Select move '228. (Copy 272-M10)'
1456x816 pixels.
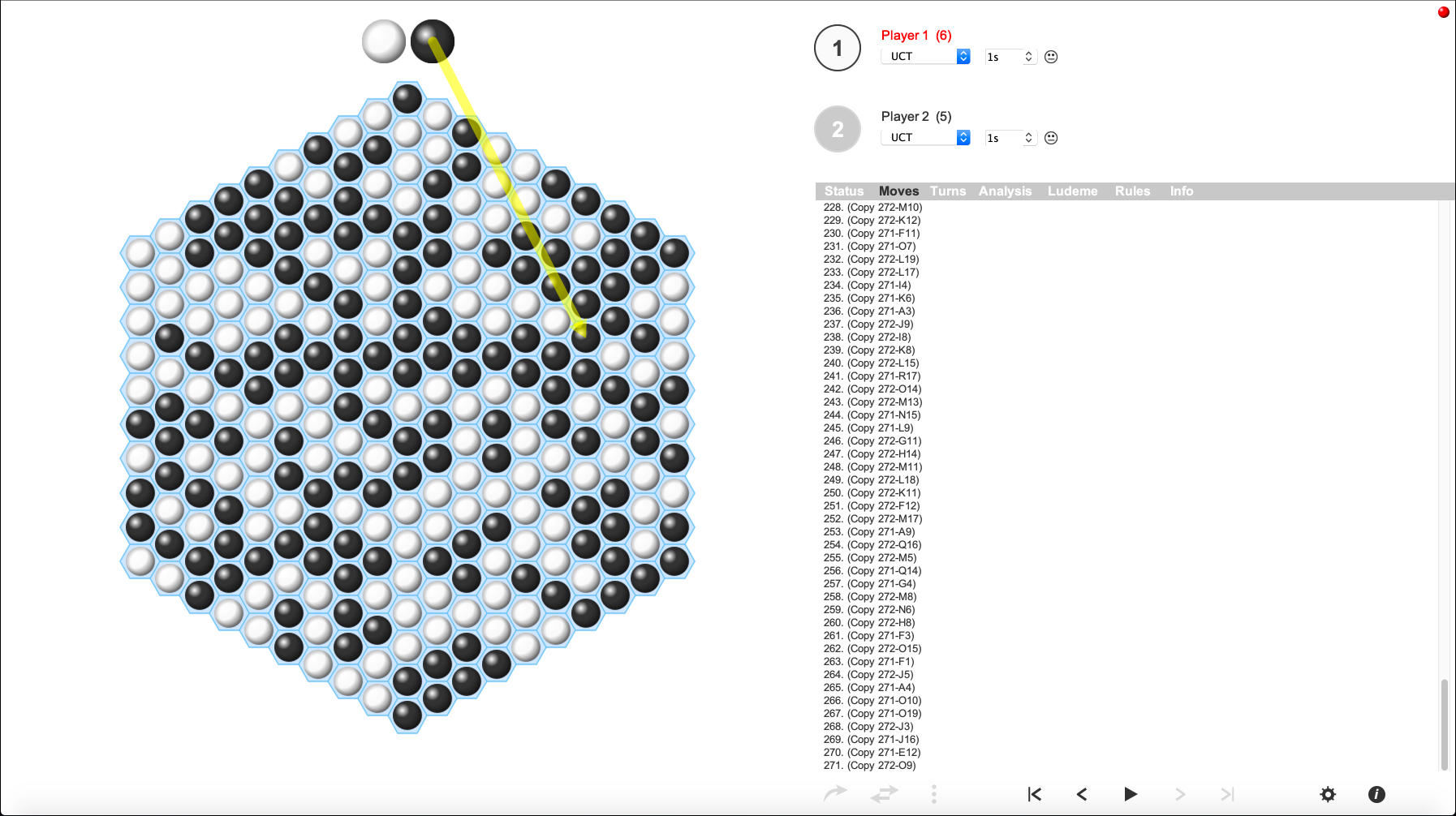(x=873, y=208)
